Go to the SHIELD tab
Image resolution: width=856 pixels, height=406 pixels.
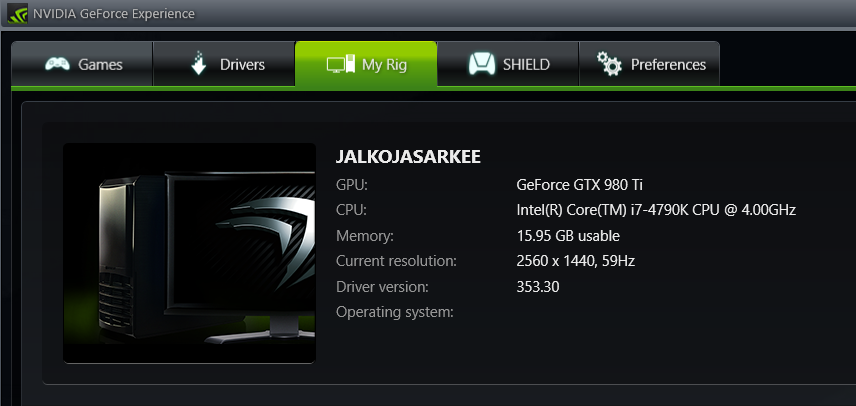526,65
